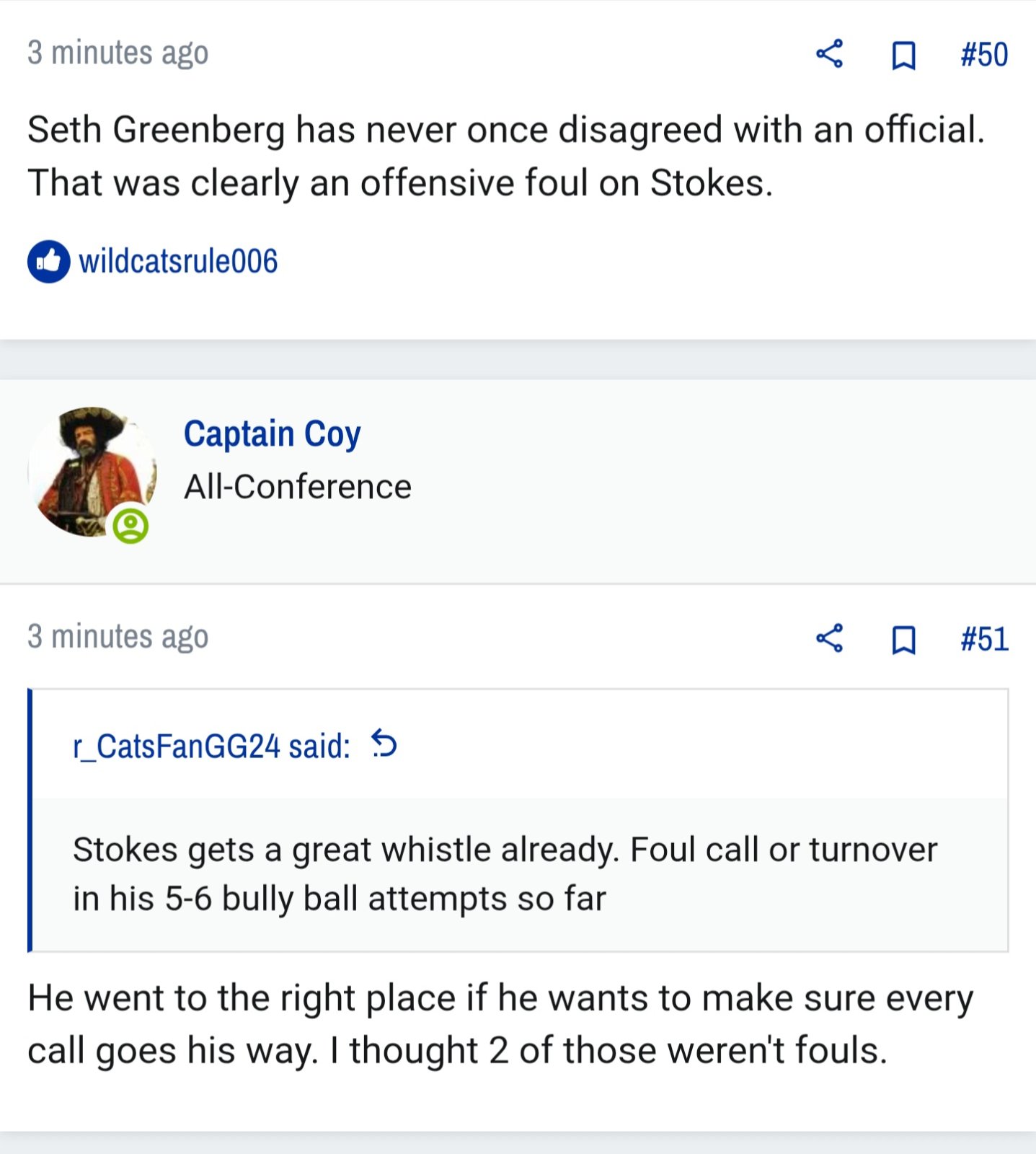The image size is (1036, 1154).
Task: Click Captain Coy's reply text about fouls
Action: tap(500, 1024)
